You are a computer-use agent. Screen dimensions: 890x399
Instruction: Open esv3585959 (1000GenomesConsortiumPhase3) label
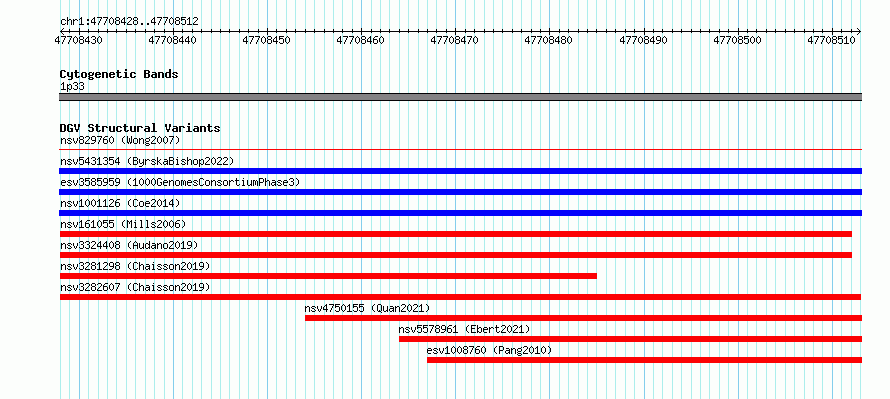pyautogui.click(x=180, y=182)
